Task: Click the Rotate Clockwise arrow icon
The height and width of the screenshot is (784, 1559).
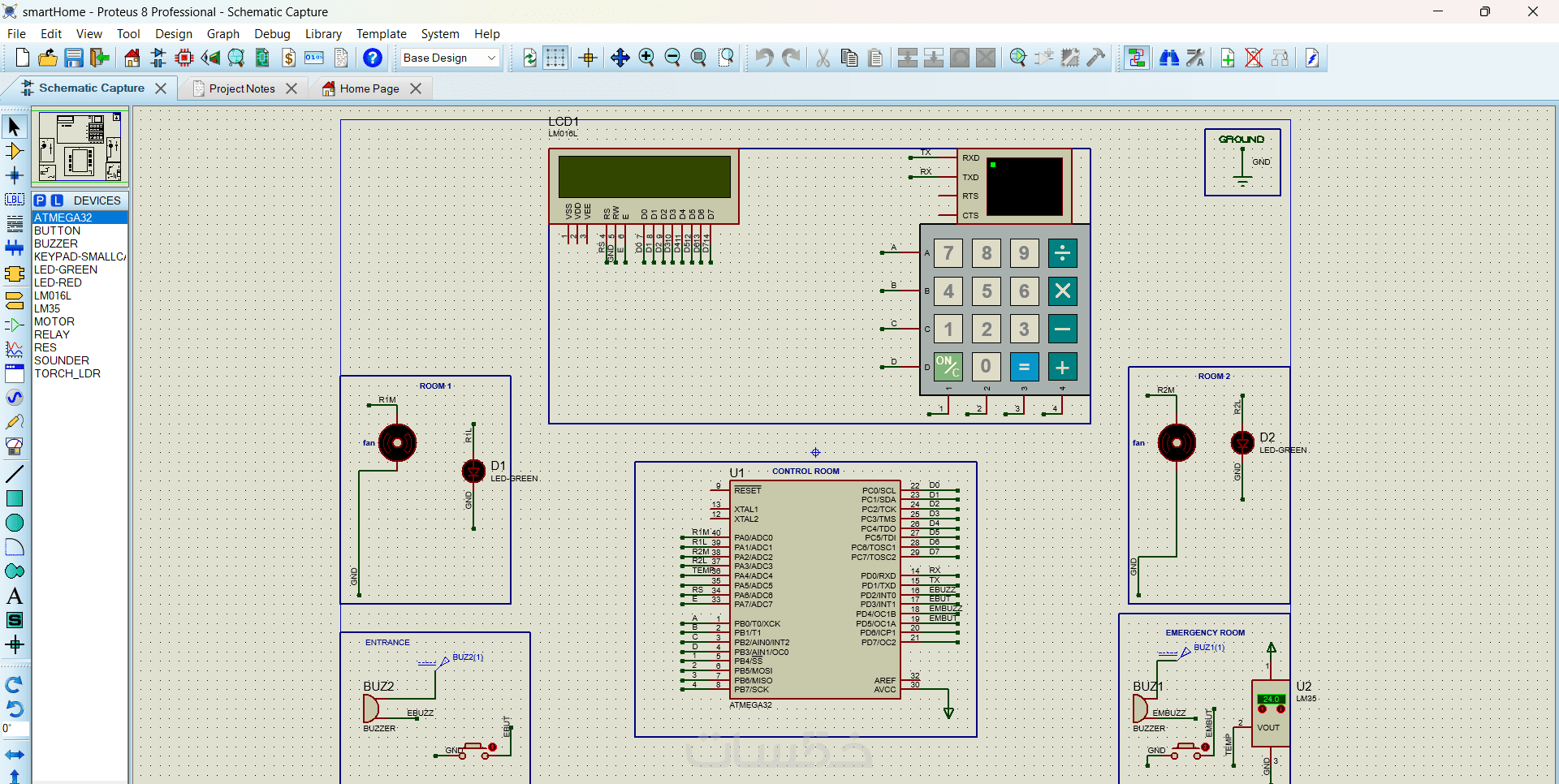Action: (x=14, y=684)
